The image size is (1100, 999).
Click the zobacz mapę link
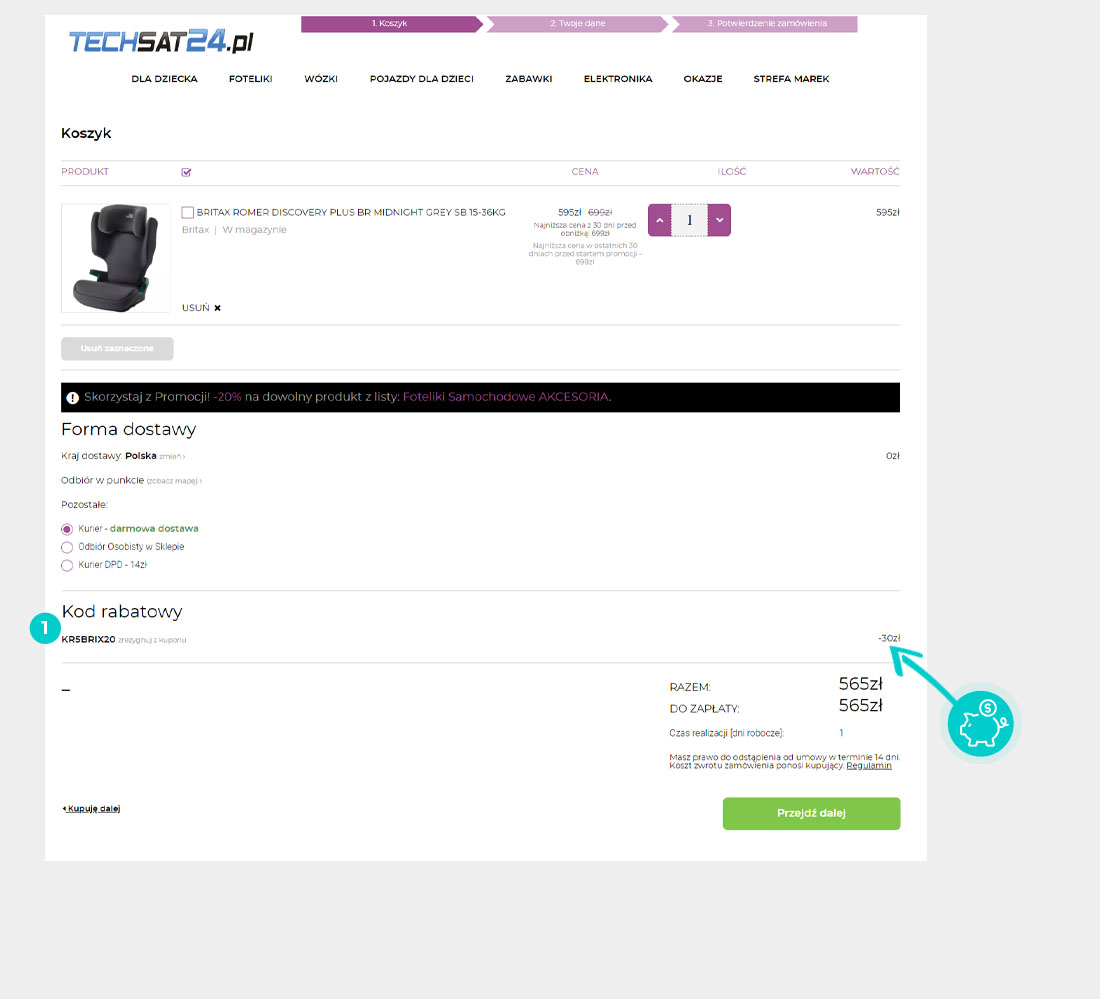pos(174,481)
